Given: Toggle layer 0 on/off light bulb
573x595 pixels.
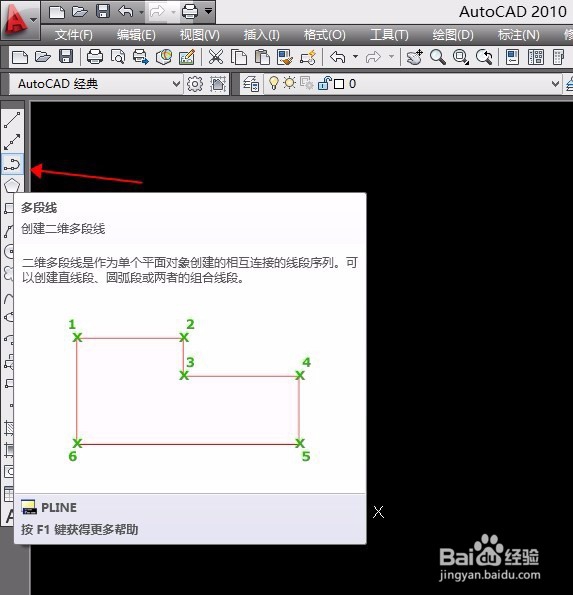Looking at the screenshot, I should pos(273,83).
